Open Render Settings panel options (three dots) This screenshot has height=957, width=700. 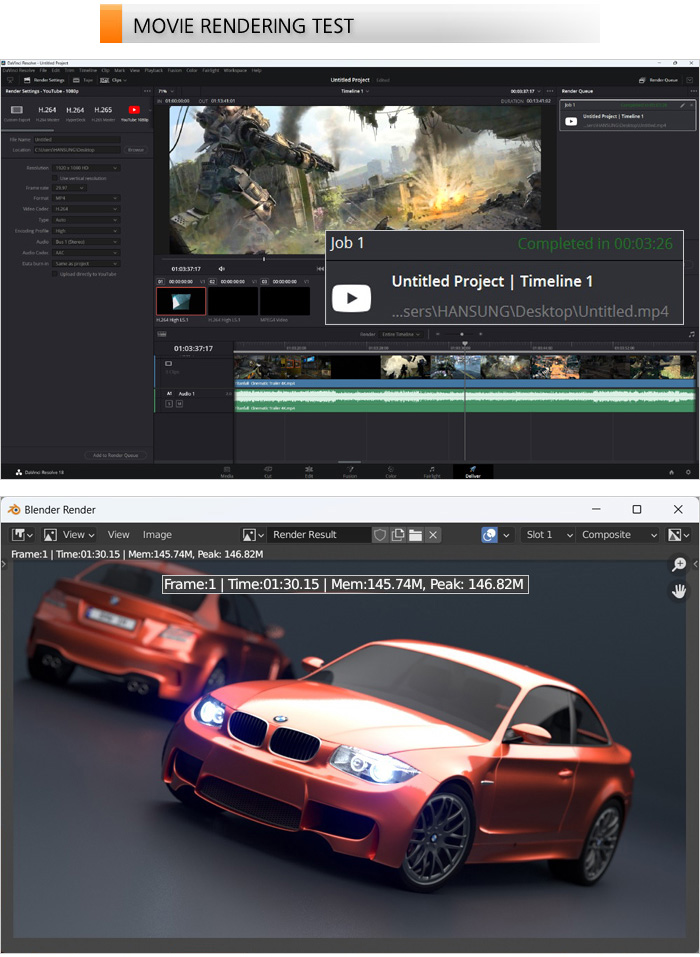point(146,91)
